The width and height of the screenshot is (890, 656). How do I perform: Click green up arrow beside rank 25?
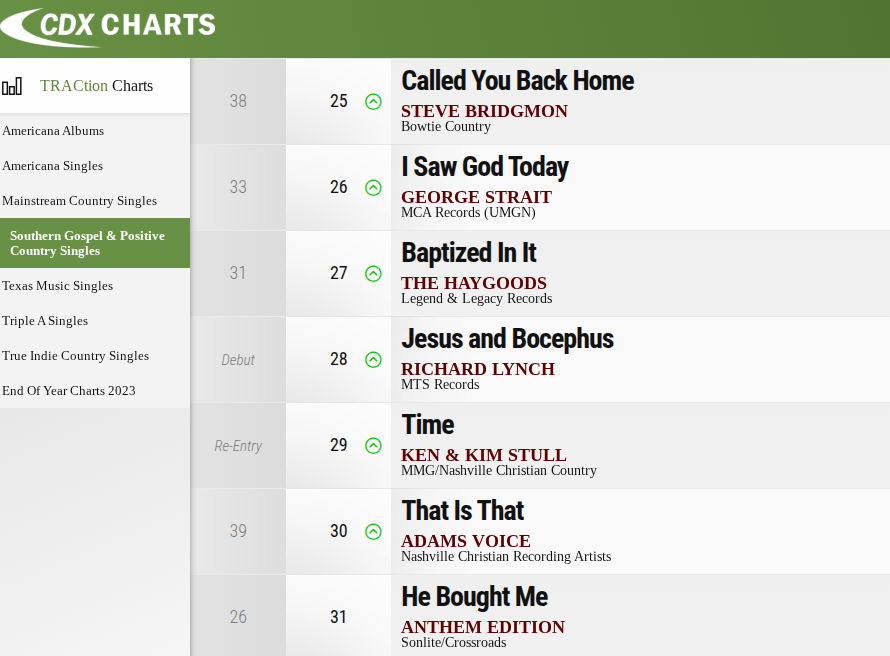[x=373, y=101]
